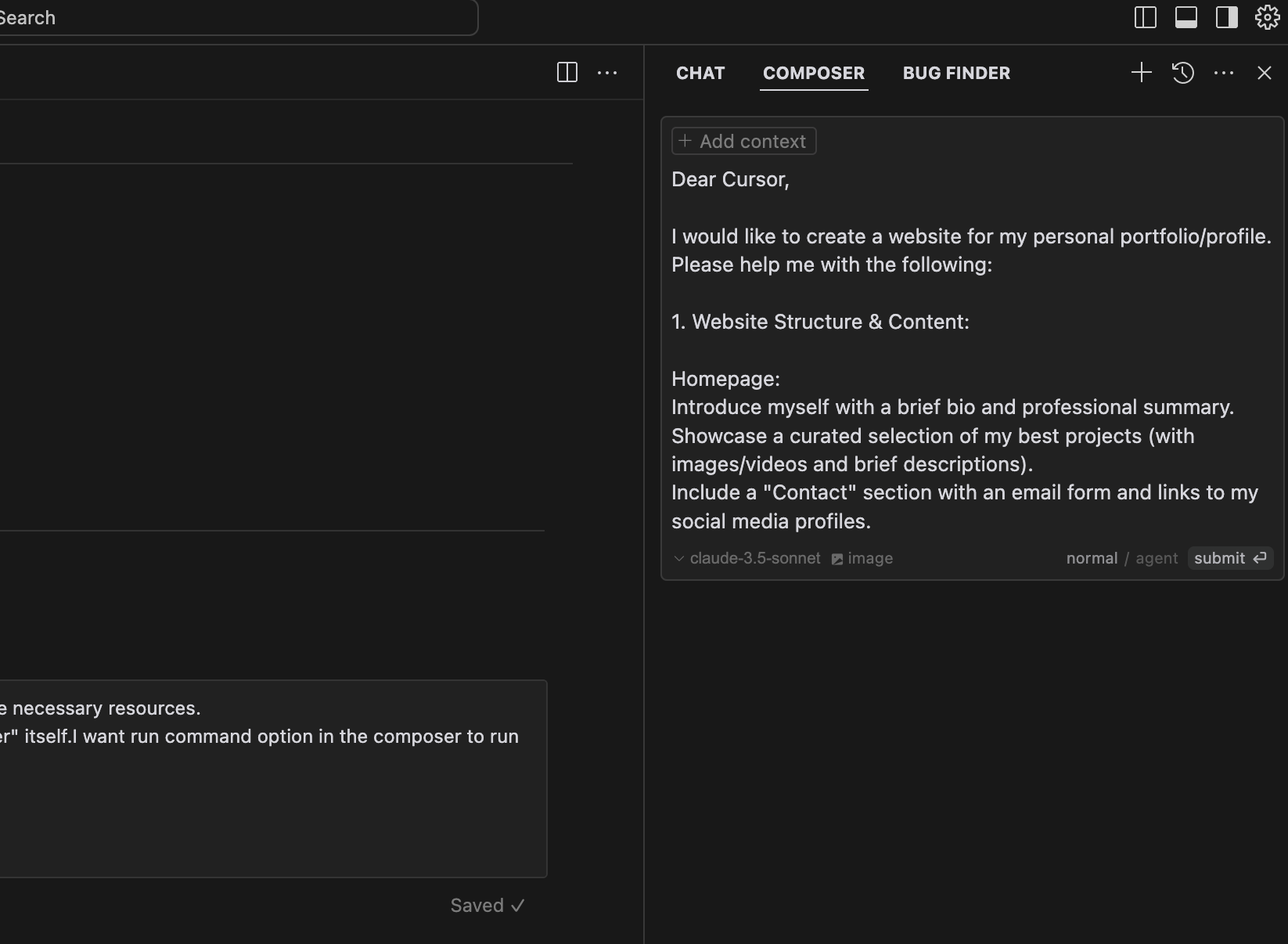The image size is (1288, 944).
Task: Click the composer prompt text area
Action: pyautogui.click(x=972, y=350)
